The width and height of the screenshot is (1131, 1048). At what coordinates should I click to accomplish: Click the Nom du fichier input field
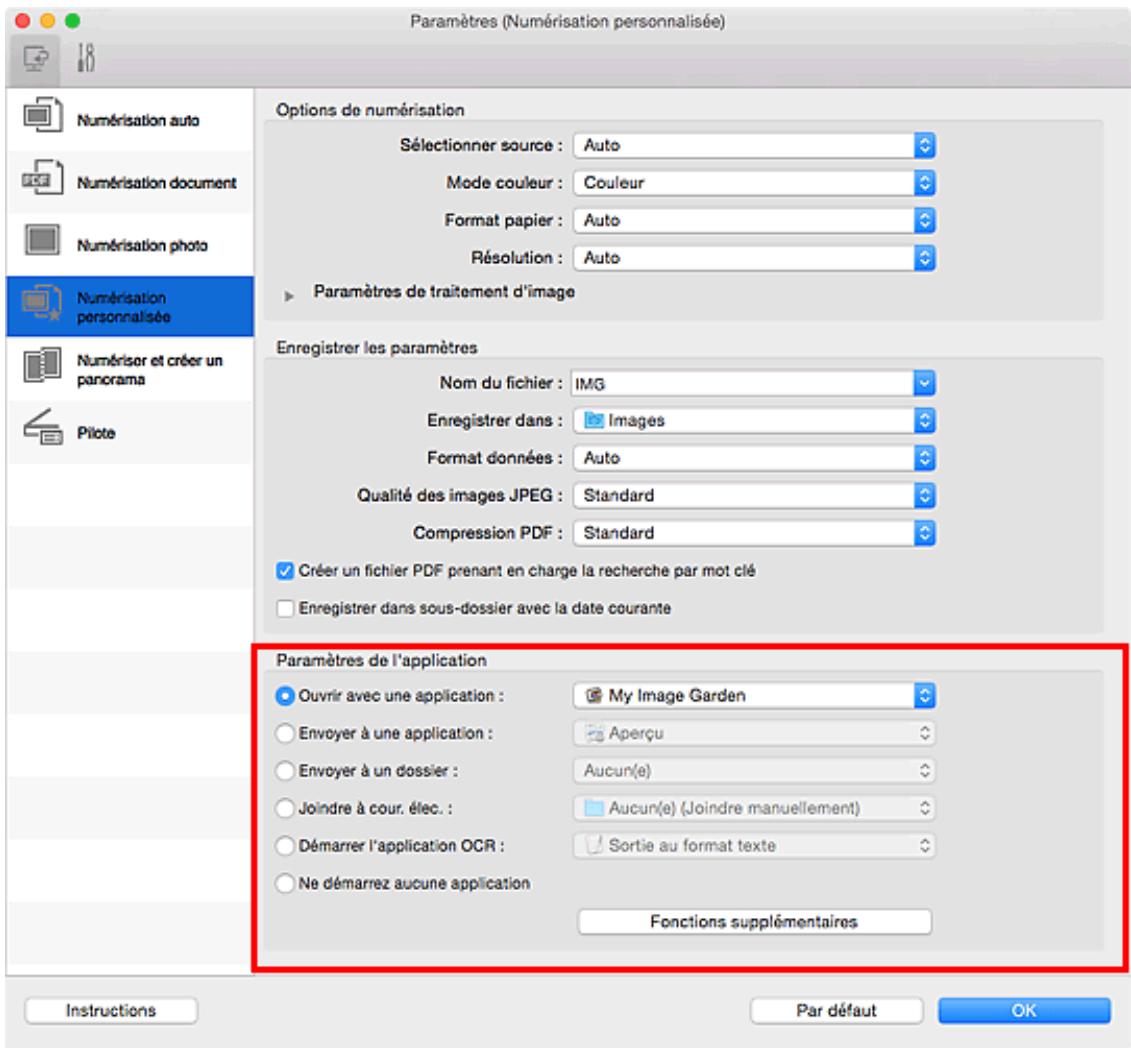click(x=740, y=383)
